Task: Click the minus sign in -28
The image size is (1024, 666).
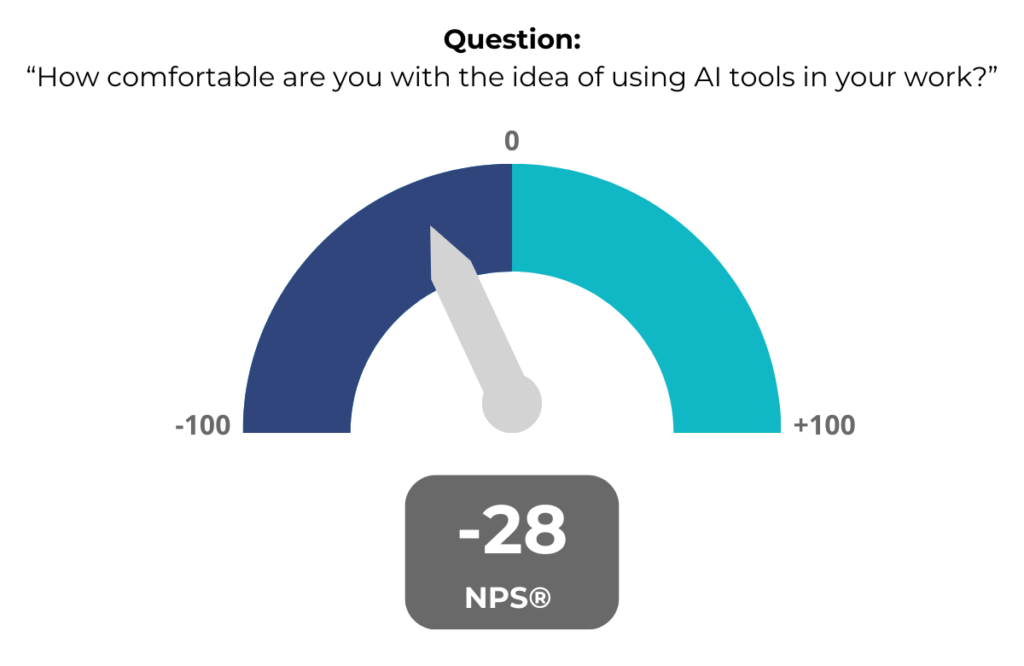Action: coord(469,534)
